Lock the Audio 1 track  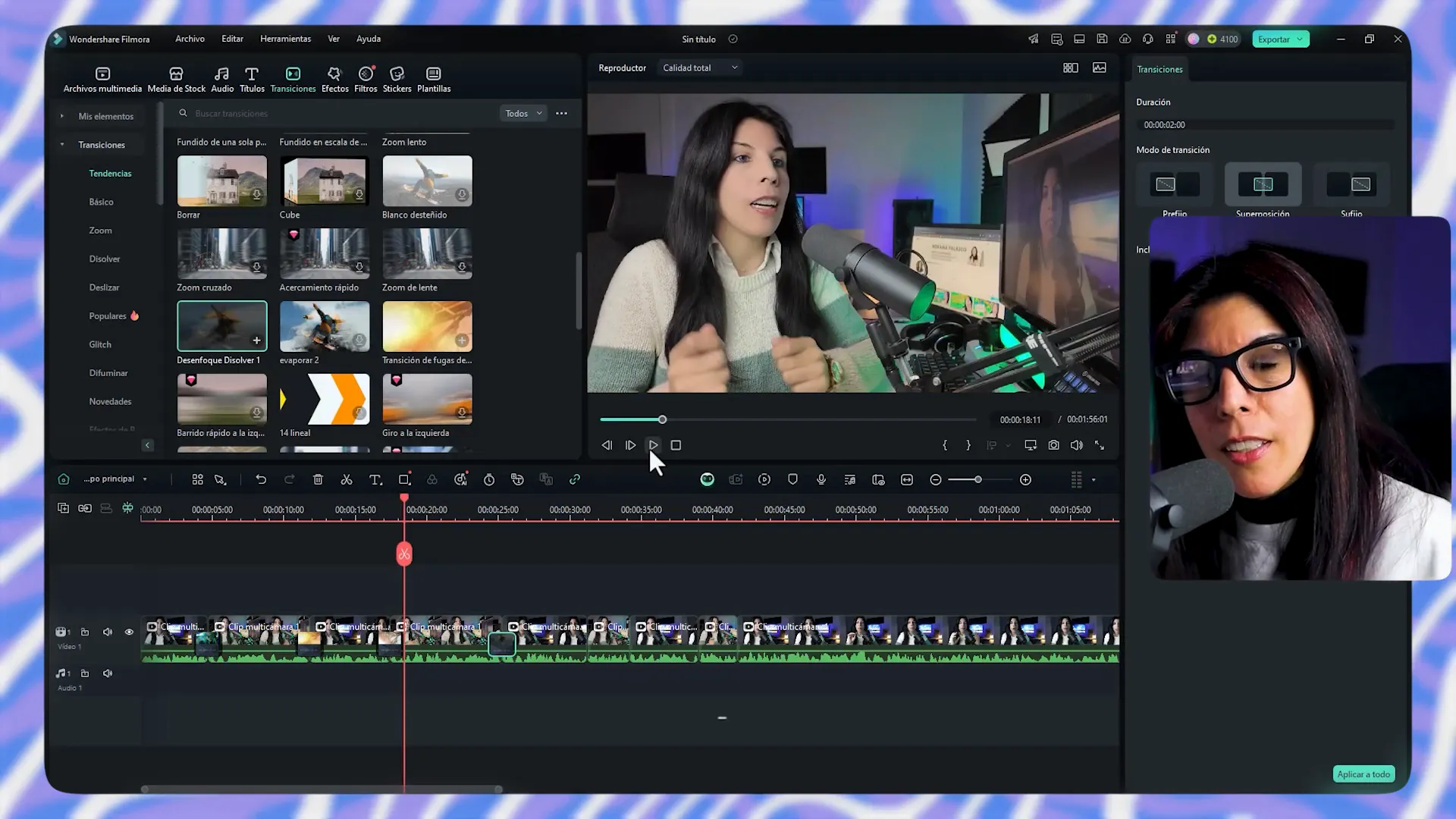click(x=85, y=674)
